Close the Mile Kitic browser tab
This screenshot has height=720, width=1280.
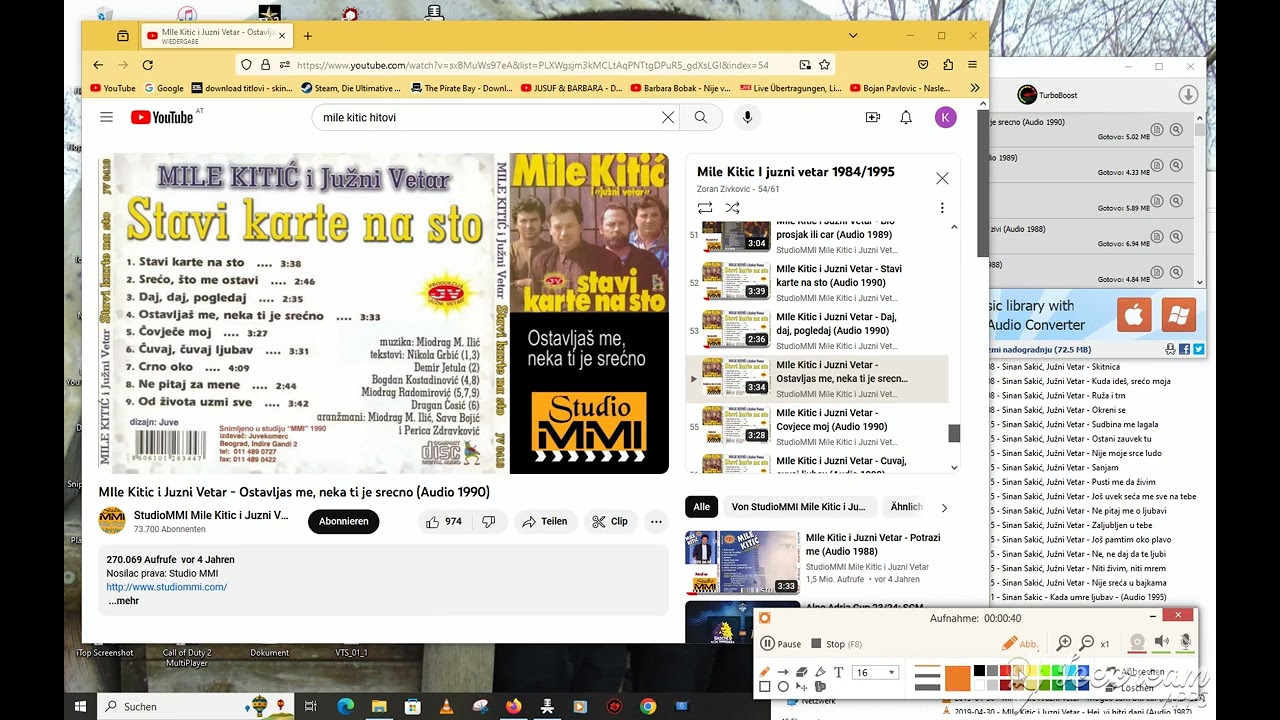tap(282, 36)
